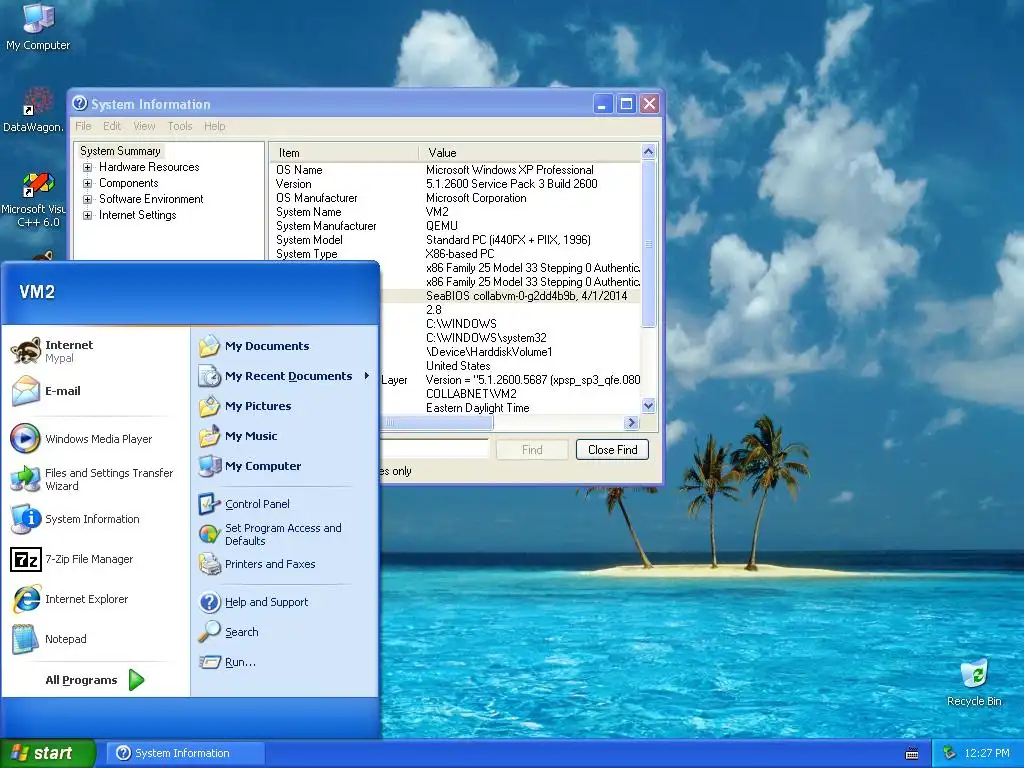The height and width of the screenshot is (768, 1024).
Task: Open View menu in System Information
Action: [144, 126]
